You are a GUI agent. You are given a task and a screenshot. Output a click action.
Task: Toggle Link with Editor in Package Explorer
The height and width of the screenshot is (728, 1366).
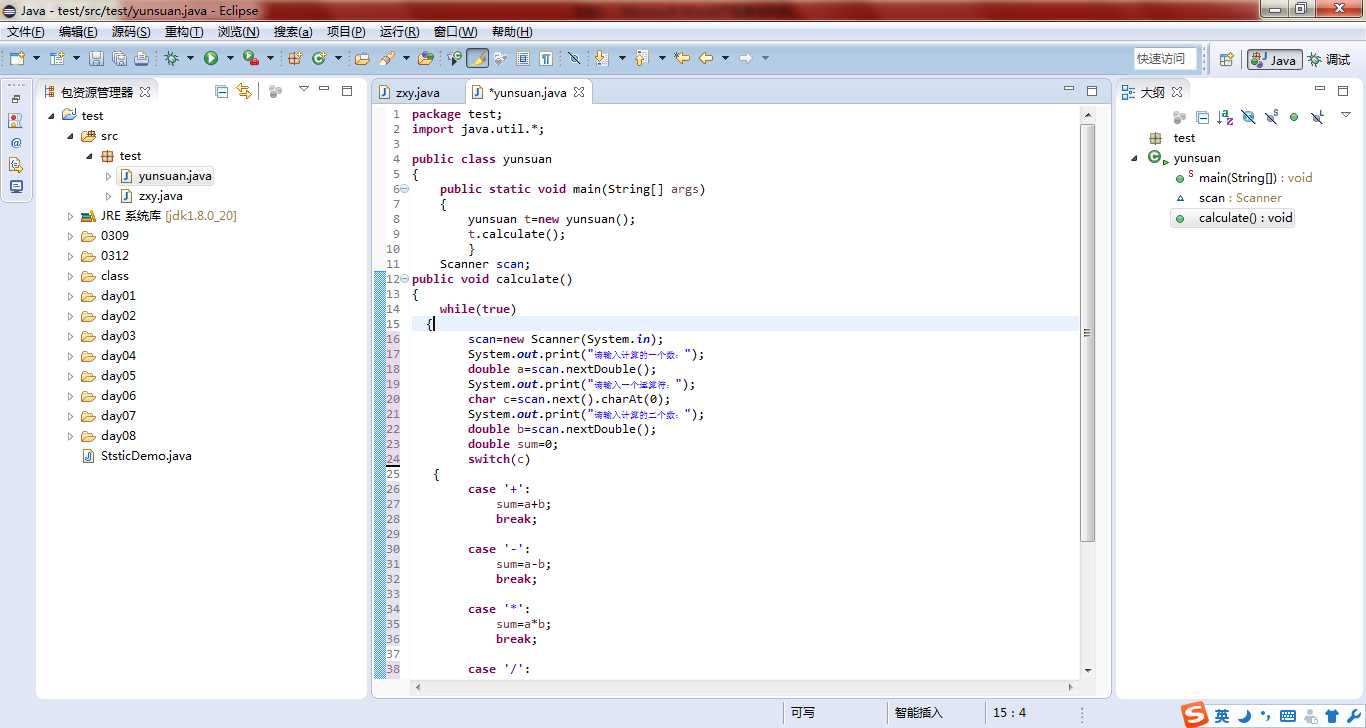click(244, 91)
